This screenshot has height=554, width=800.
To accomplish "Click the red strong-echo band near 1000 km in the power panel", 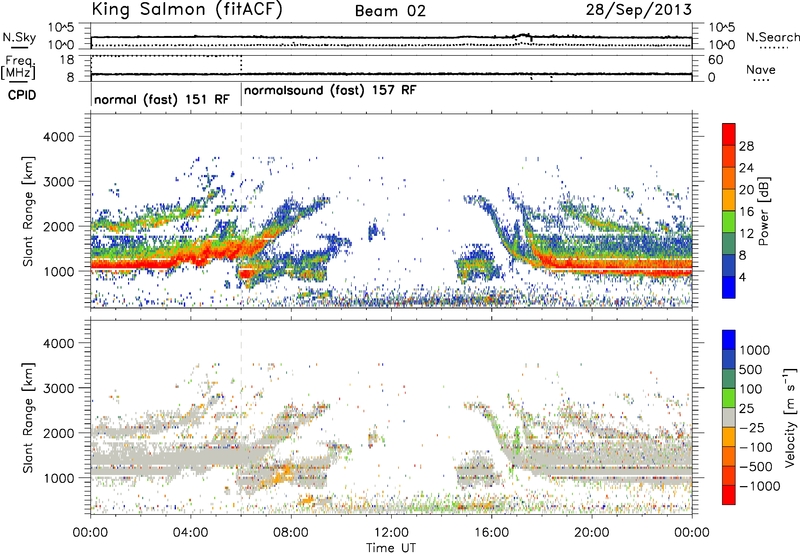I will (128, 264).
